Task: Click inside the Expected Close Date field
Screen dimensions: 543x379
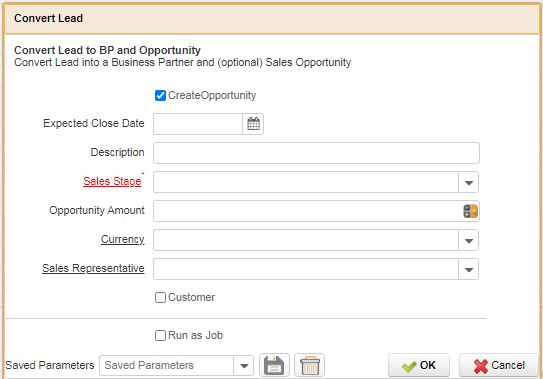Action: [198, 124]
